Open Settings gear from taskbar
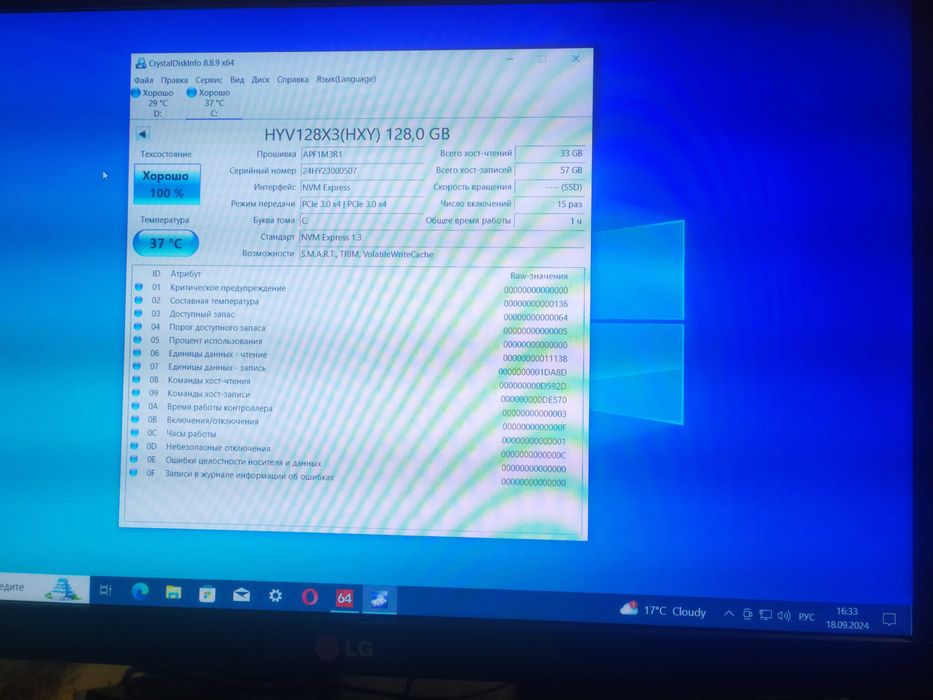Screen dimensions: 933x700 click(x=275, y=595)
